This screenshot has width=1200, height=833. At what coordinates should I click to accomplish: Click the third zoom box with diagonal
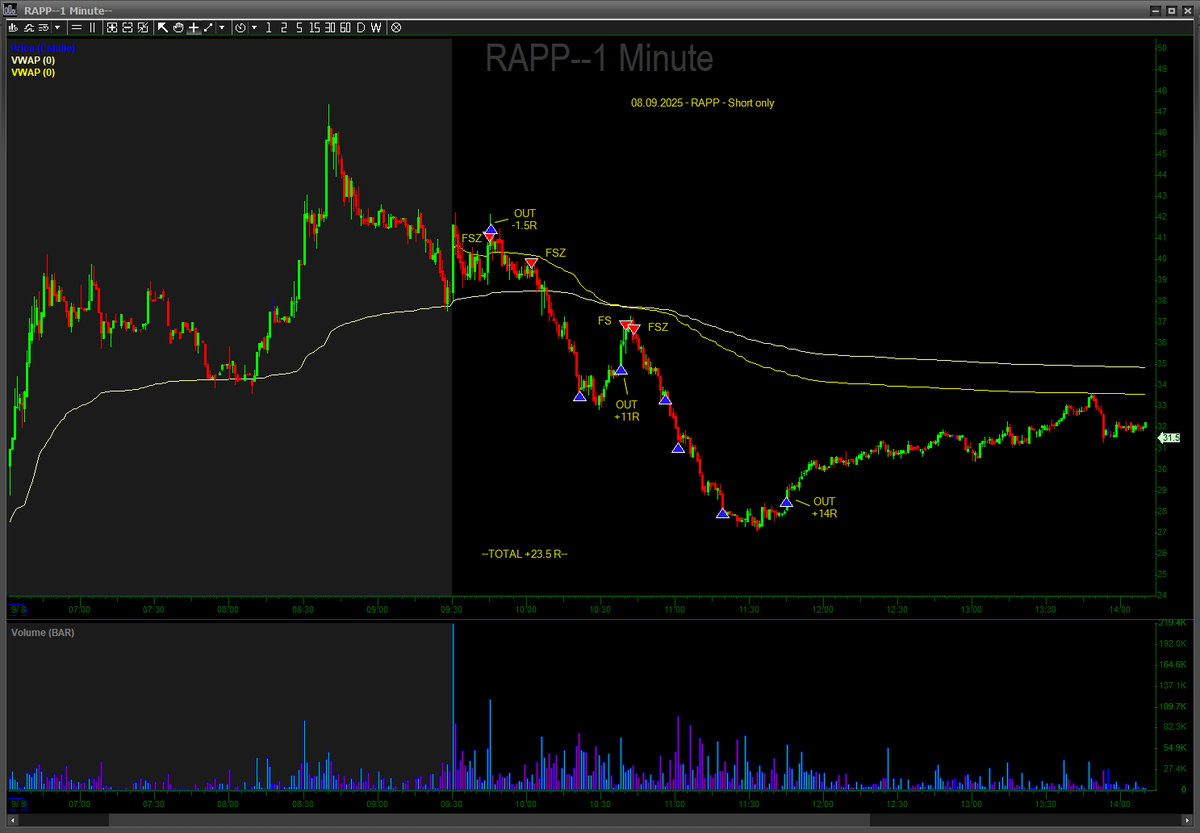pos(142,28)
